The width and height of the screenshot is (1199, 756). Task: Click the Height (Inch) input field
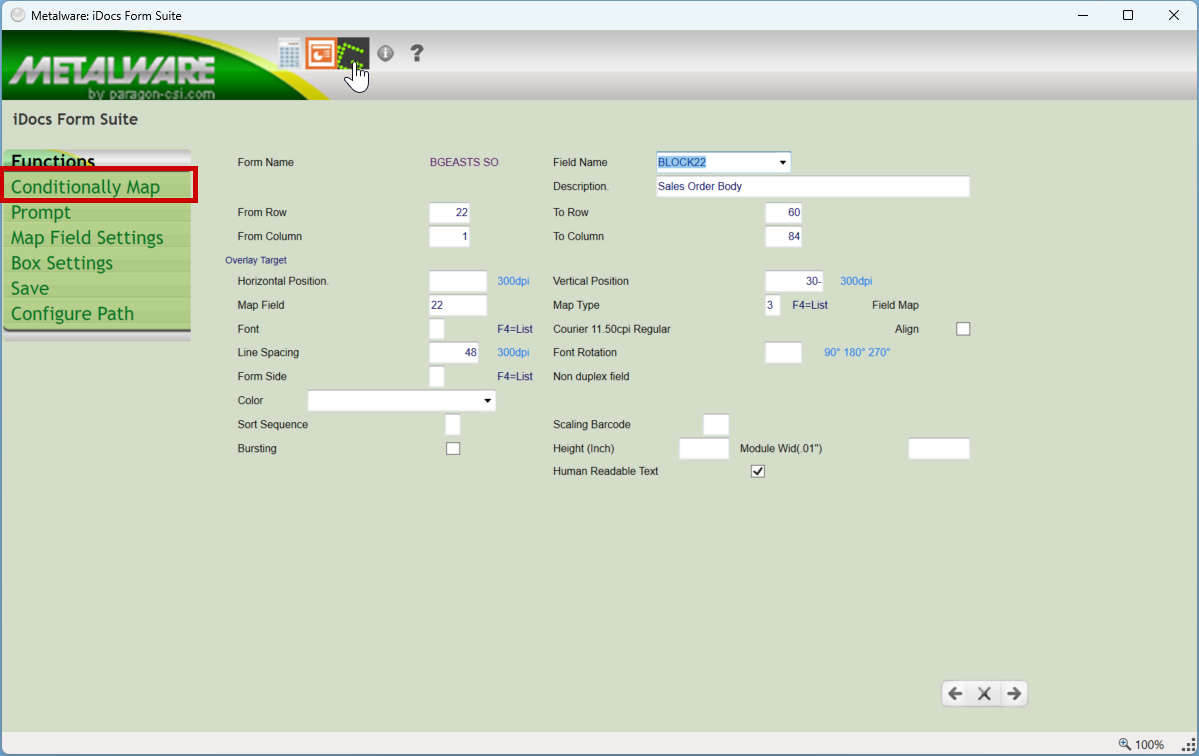click(x=704, y=449)
